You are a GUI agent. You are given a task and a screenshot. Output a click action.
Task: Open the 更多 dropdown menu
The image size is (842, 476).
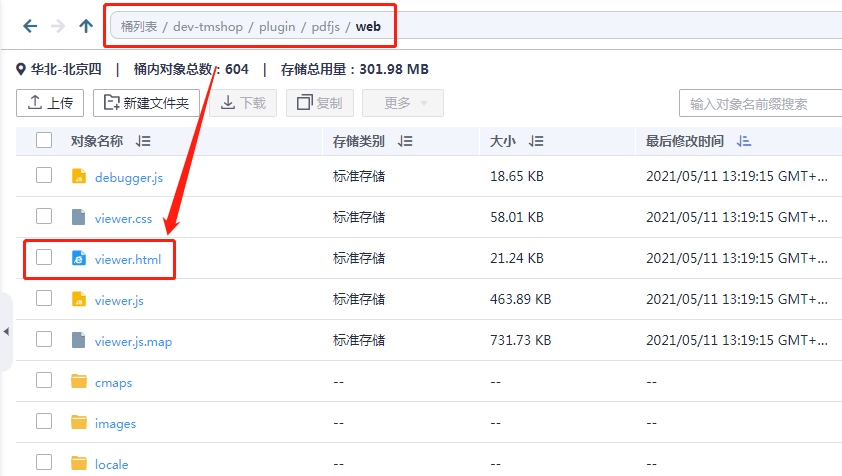(403, 103)
